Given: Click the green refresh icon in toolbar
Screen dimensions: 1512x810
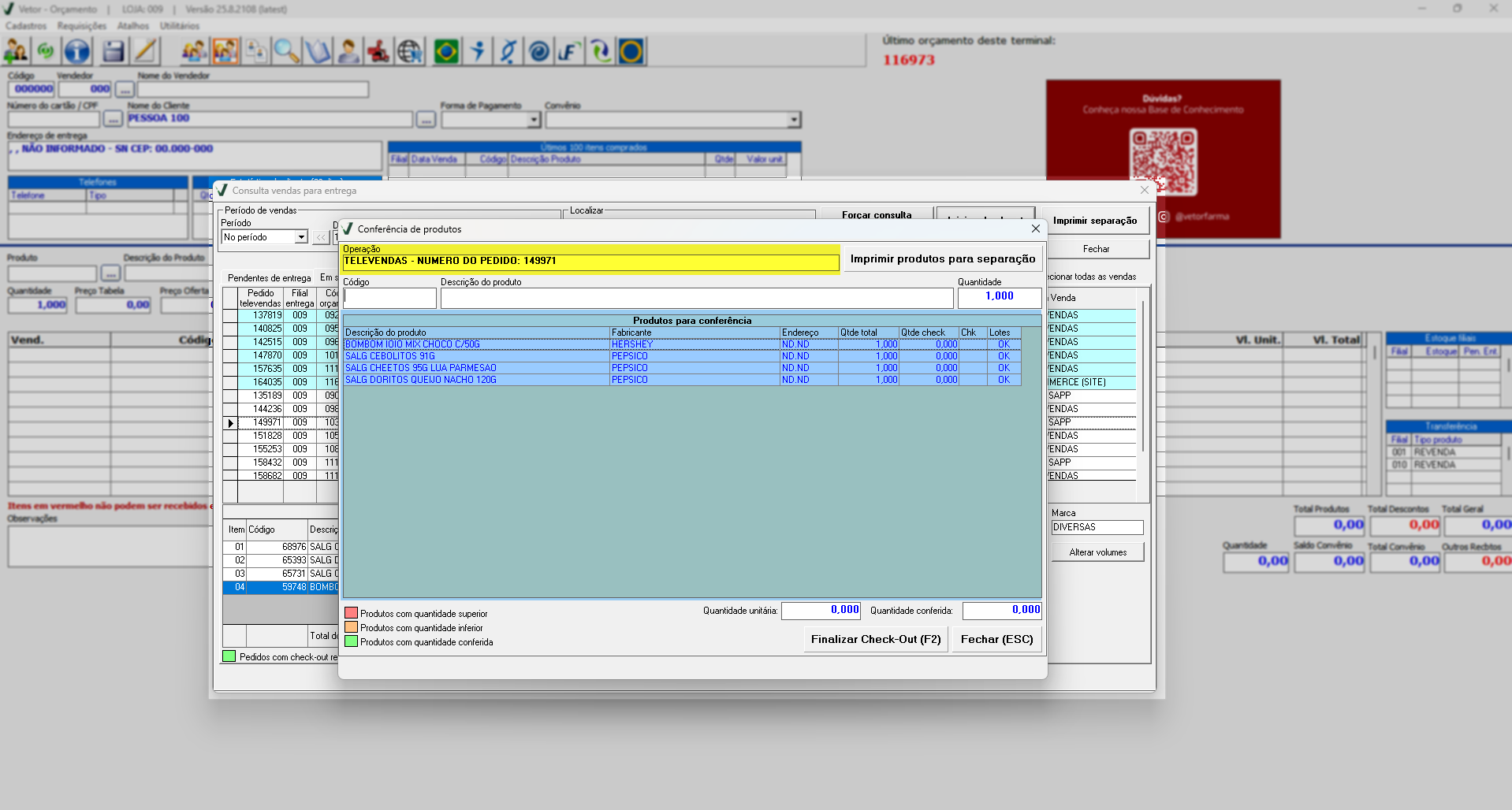Looking at the screenshot, I should pos(47,52).
